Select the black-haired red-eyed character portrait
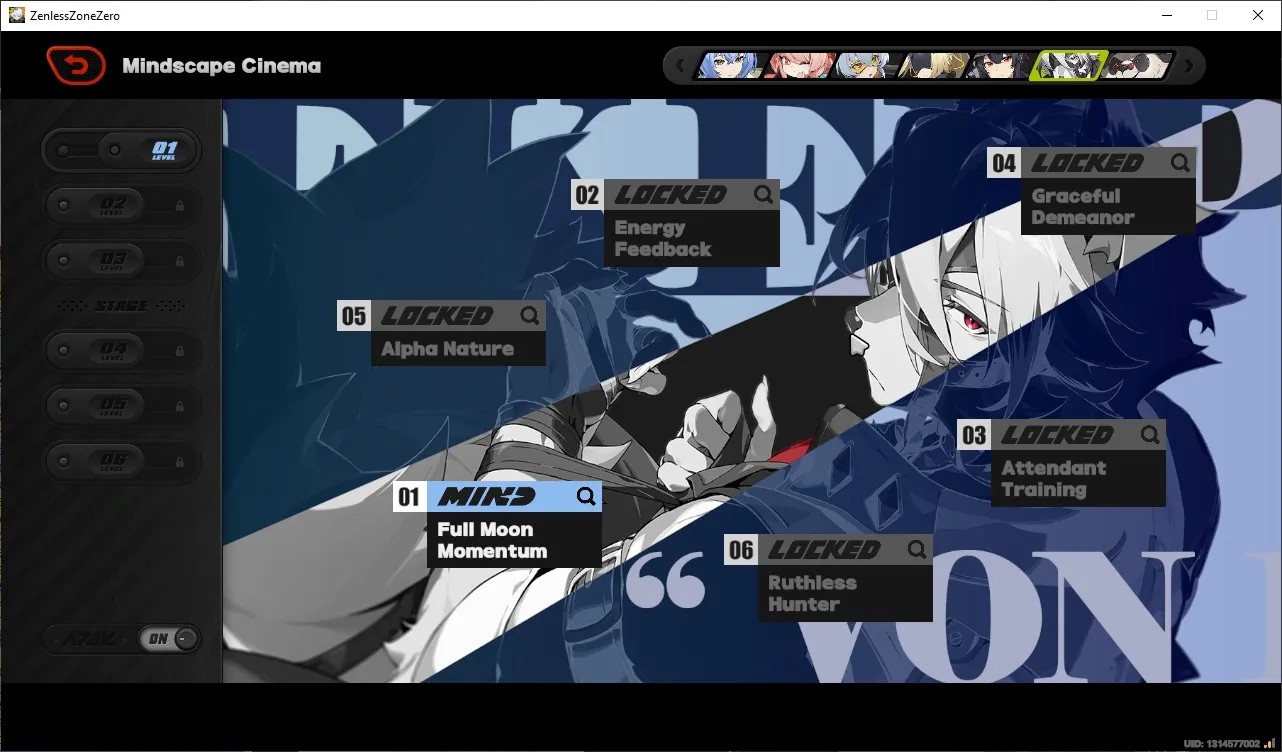This screenshot has height=752, width=1282. [1003, 66]
